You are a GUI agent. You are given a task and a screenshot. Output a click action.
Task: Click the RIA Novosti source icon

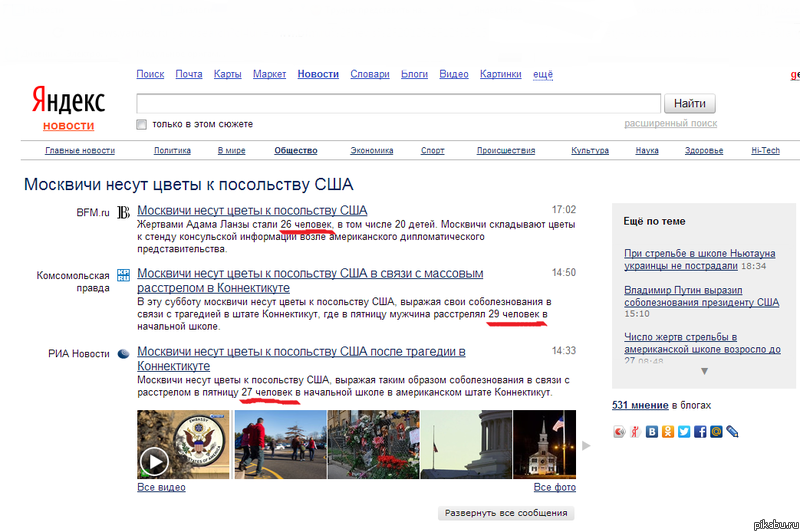(123, 353)
